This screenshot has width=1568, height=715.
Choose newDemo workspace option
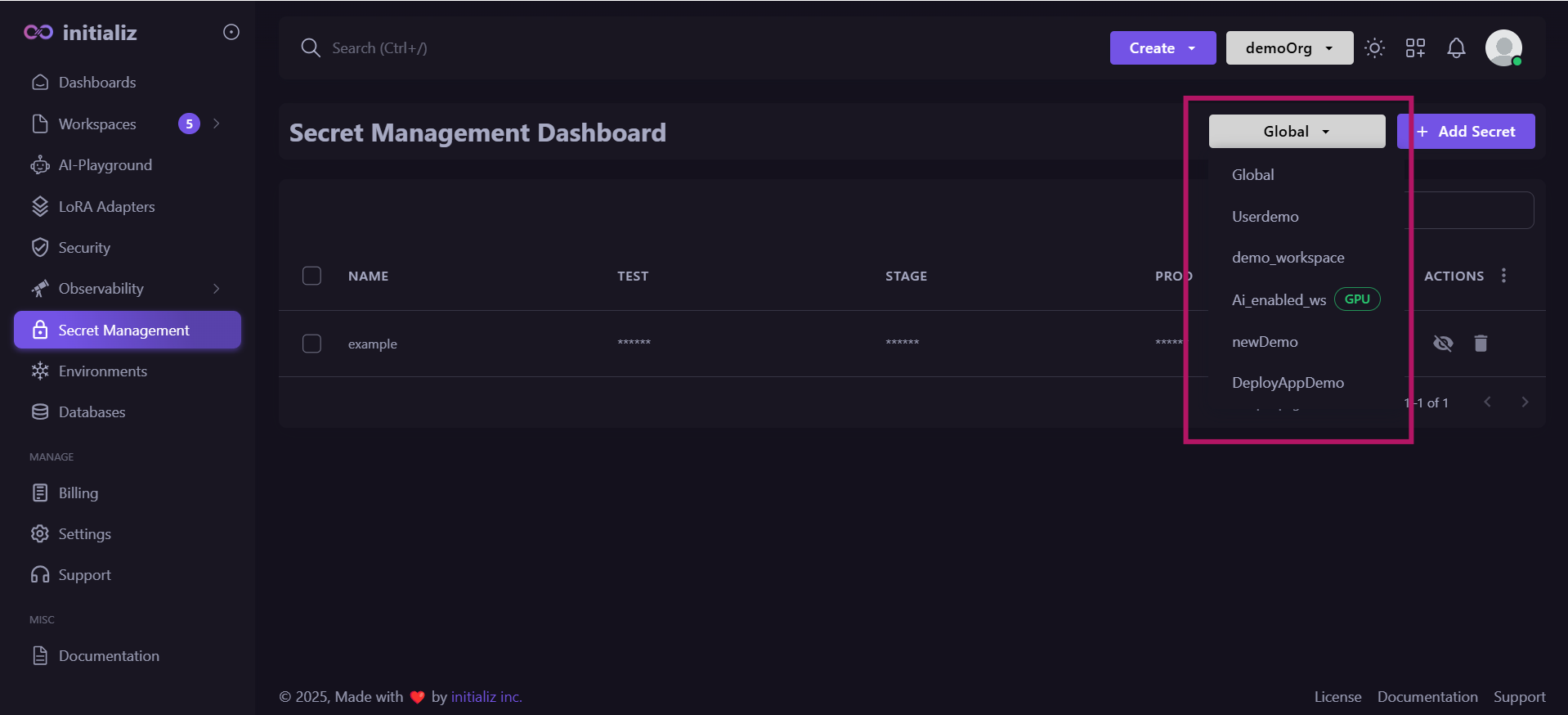(x=1305, y=342)
